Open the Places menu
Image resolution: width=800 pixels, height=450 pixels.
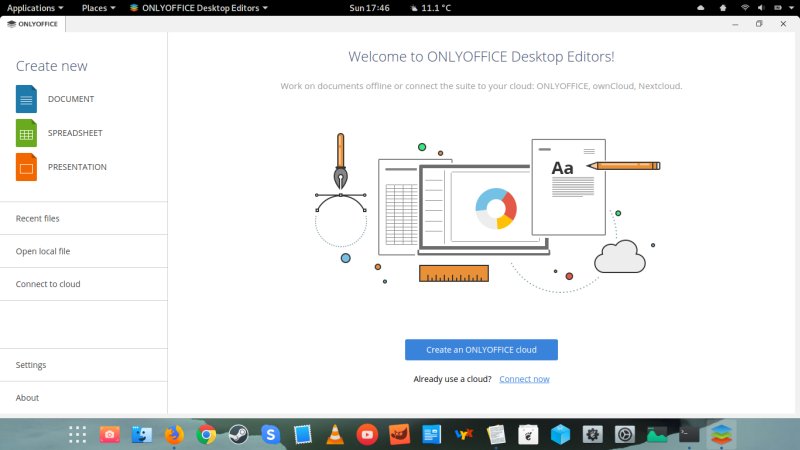click(x=98, y=8)
